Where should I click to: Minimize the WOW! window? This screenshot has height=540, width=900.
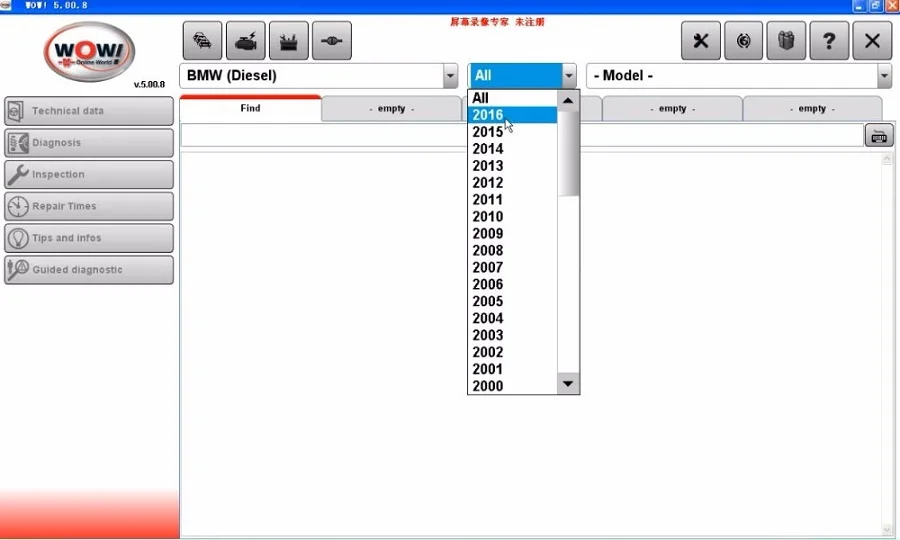[859, 6]
